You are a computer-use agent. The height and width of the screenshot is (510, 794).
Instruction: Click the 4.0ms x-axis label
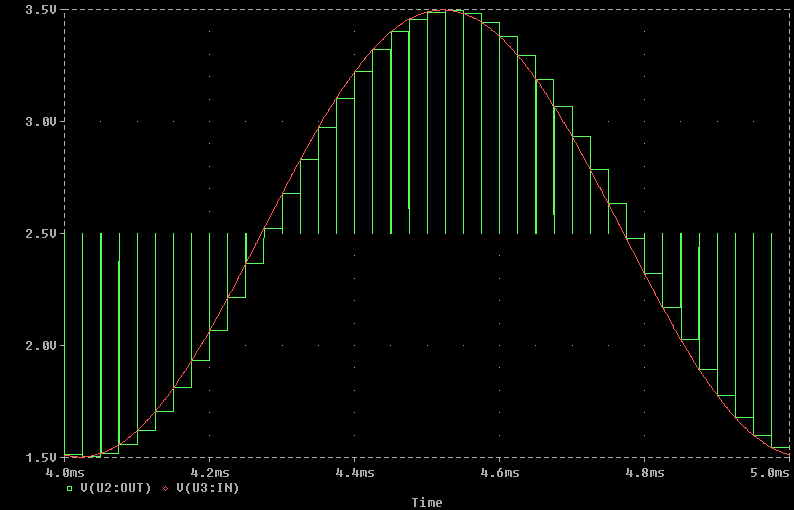pyautogui.click(x=65, y=473)
